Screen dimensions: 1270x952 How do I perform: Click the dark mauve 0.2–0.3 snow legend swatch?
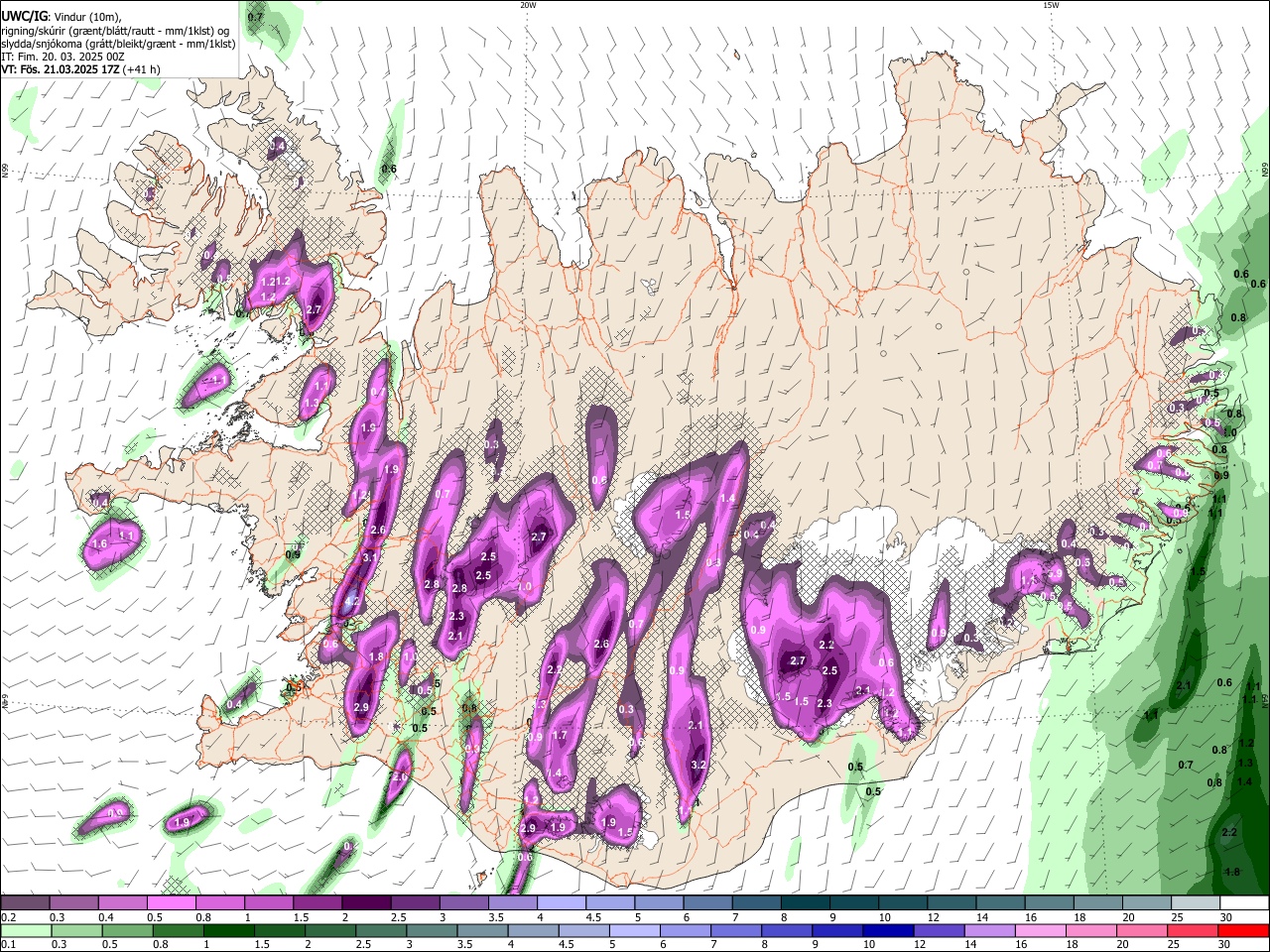click(x=26, y=902)
